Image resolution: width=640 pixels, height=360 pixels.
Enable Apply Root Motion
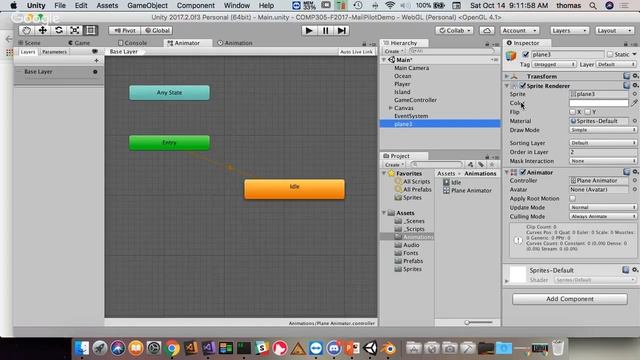(573, 198)
